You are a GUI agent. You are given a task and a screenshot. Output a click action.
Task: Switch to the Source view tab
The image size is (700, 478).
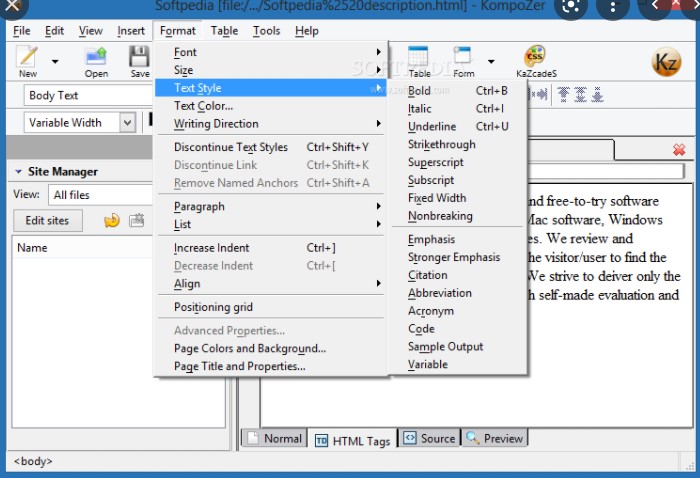pyautogui.click(x=429, y=438)
